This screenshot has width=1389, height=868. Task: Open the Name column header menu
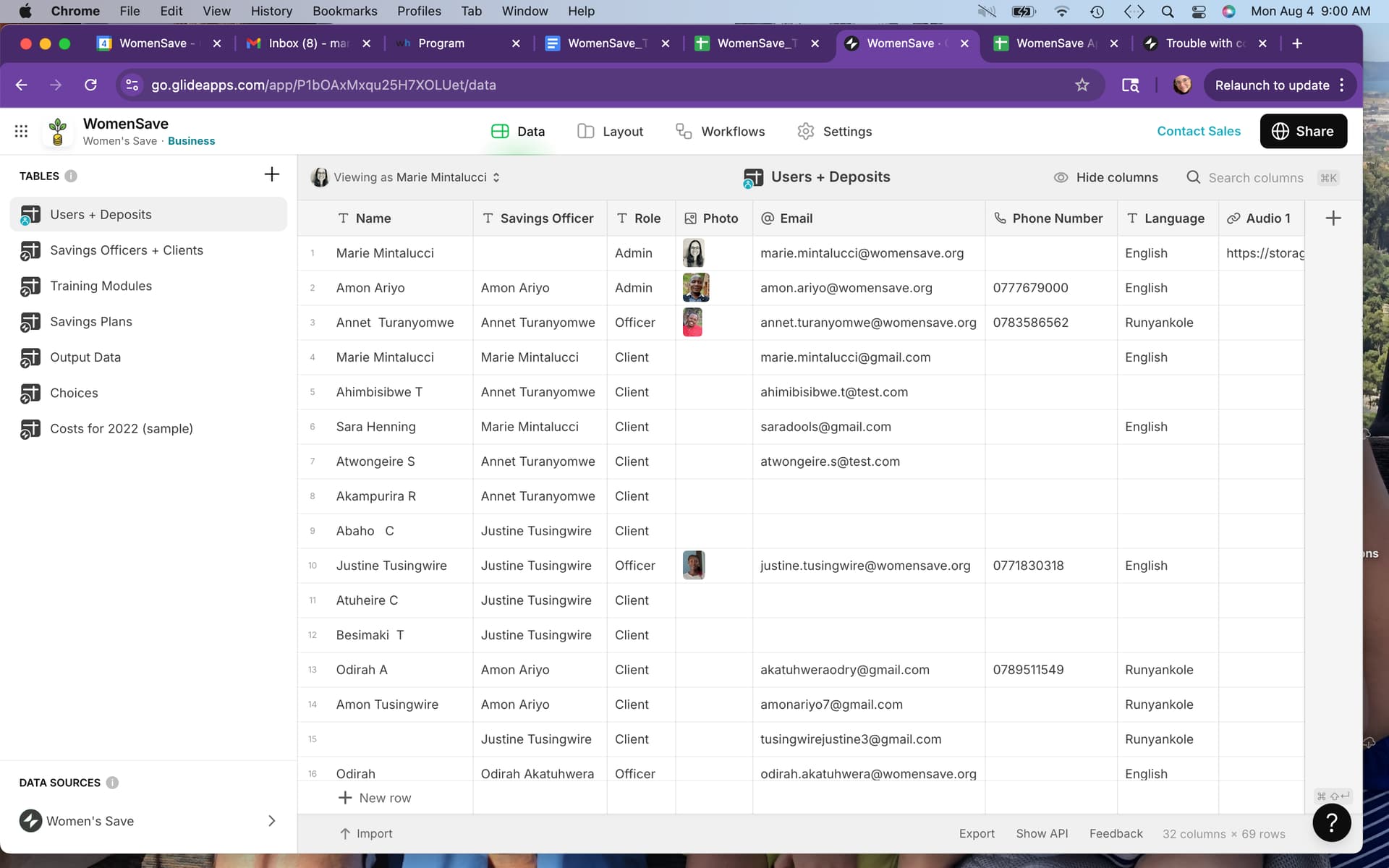tap(386, 218)
